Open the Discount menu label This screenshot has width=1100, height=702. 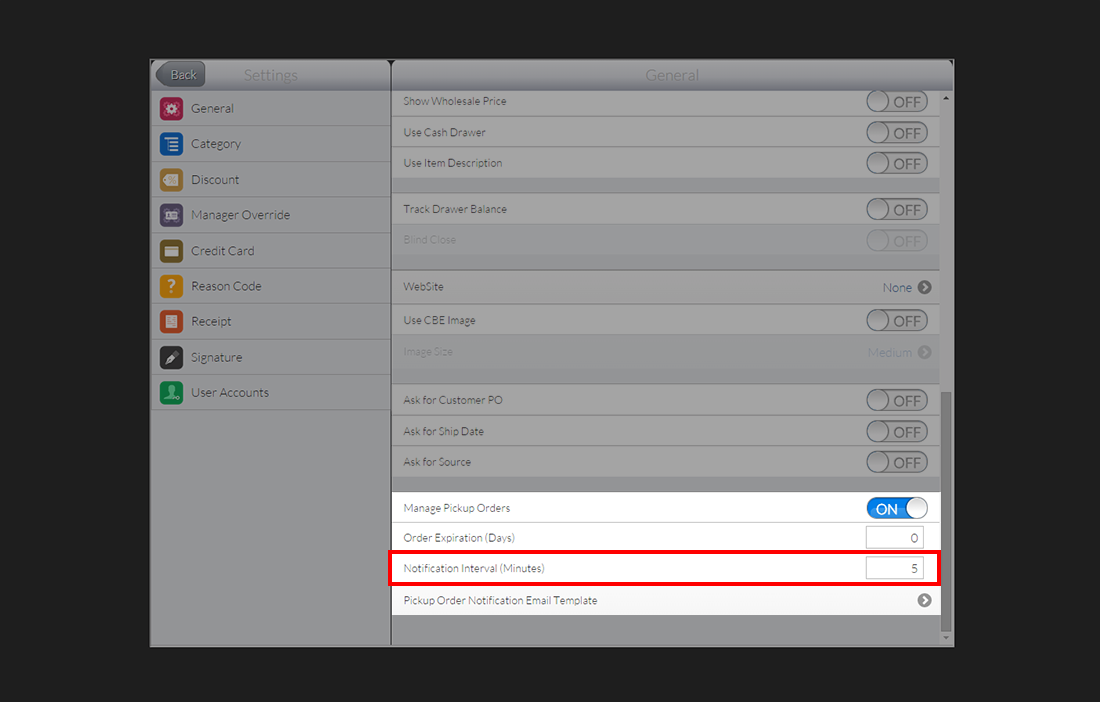pyautogui.click(x=215, y=180)
